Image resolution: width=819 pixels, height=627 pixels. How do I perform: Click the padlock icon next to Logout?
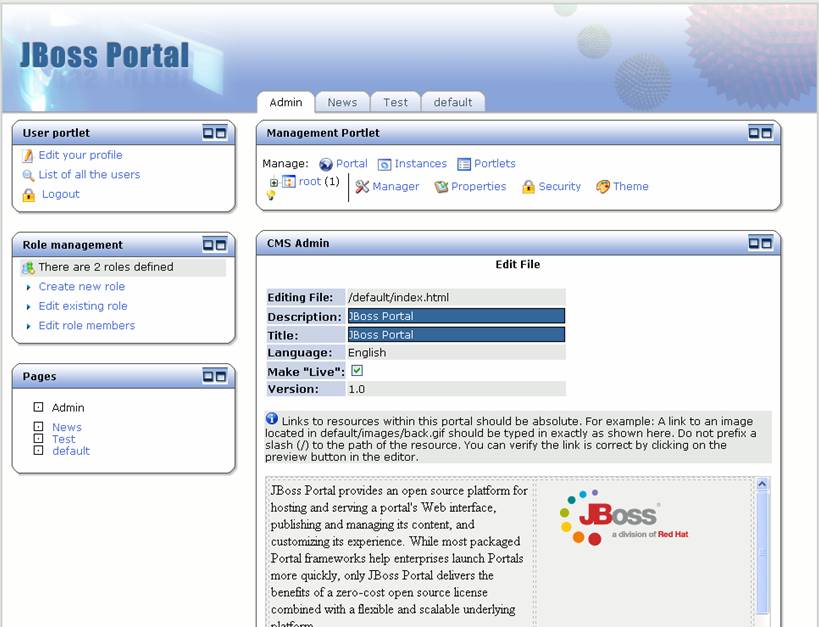(29, 195)
